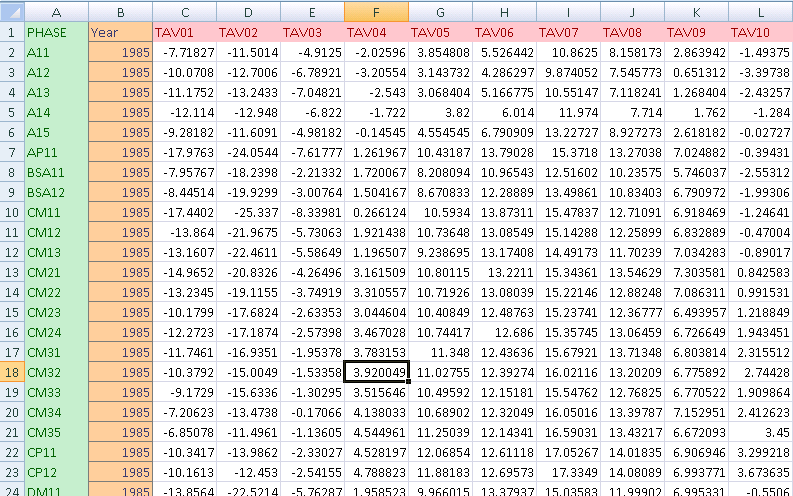Click the TAV10 header cell
The image size is (793, 496).
click(x=760, y=32)
